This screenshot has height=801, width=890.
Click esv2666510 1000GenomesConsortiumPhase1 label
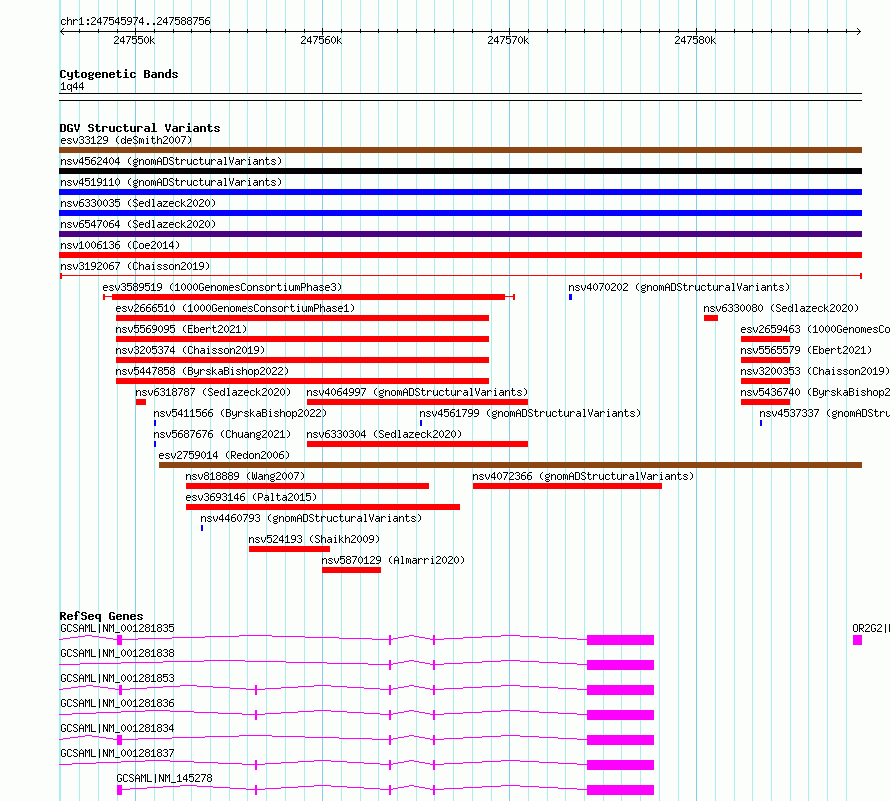point(235,308)
